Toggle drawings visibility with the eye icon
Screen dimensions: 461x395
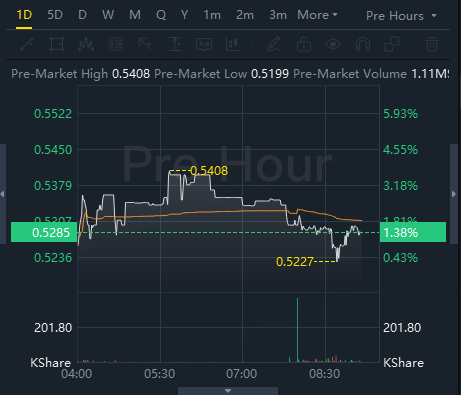(333, 44)
